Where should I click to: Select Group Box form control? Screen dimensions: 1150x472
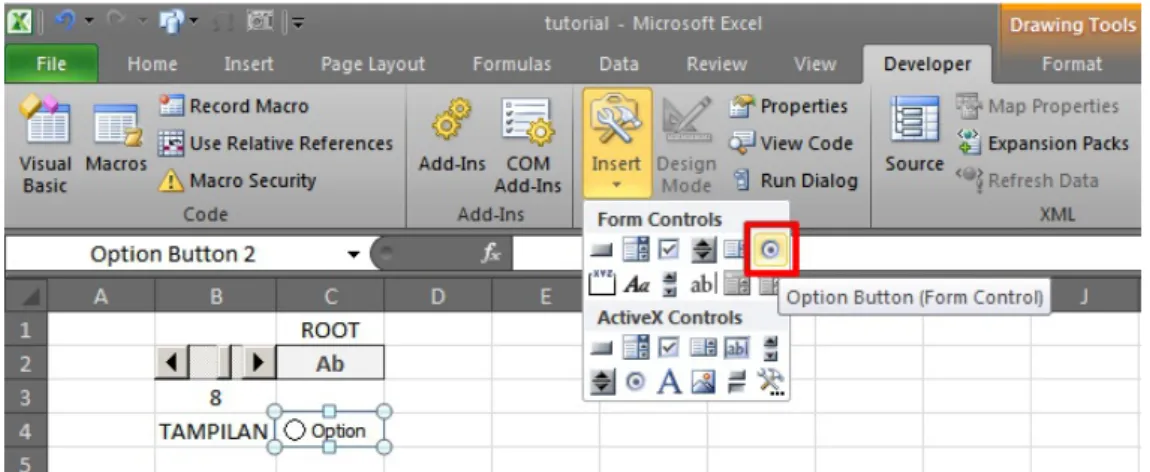coord(602,284)
